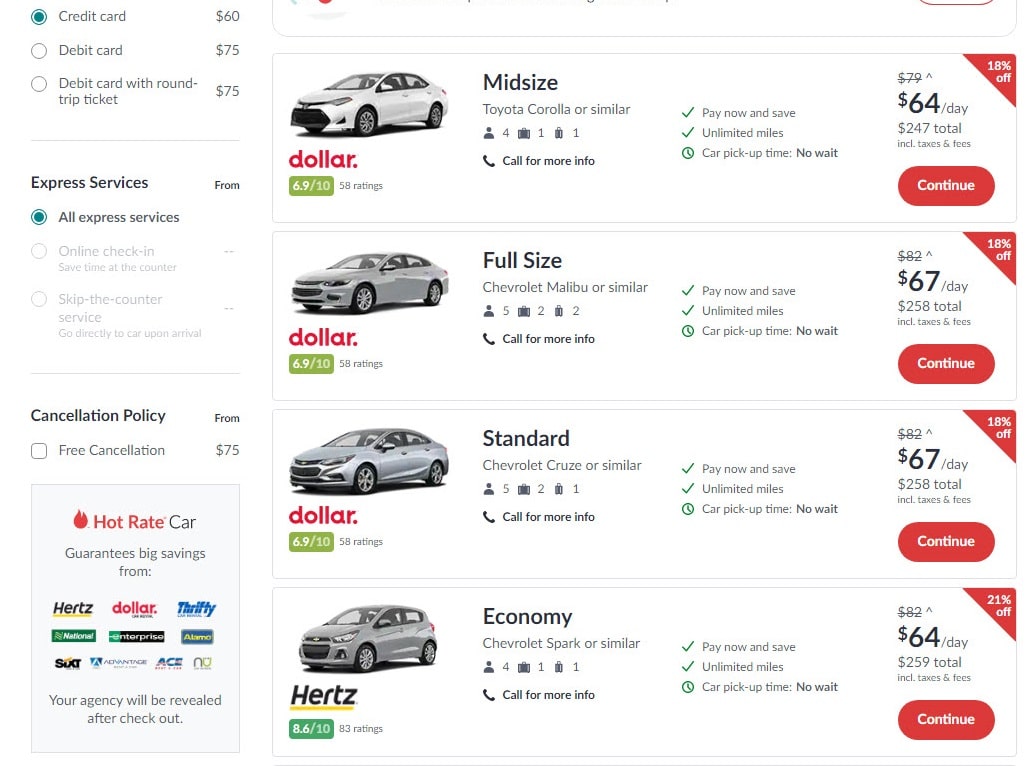Choose the Debit card payment option

tap(39, 50)
